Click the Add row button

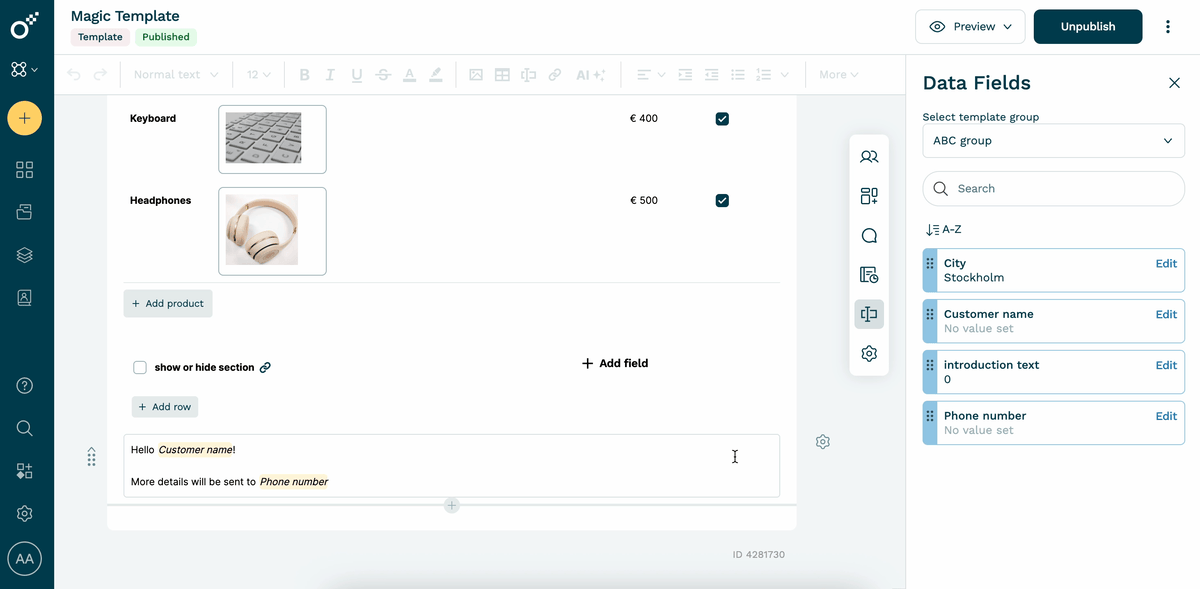(165, 407)
